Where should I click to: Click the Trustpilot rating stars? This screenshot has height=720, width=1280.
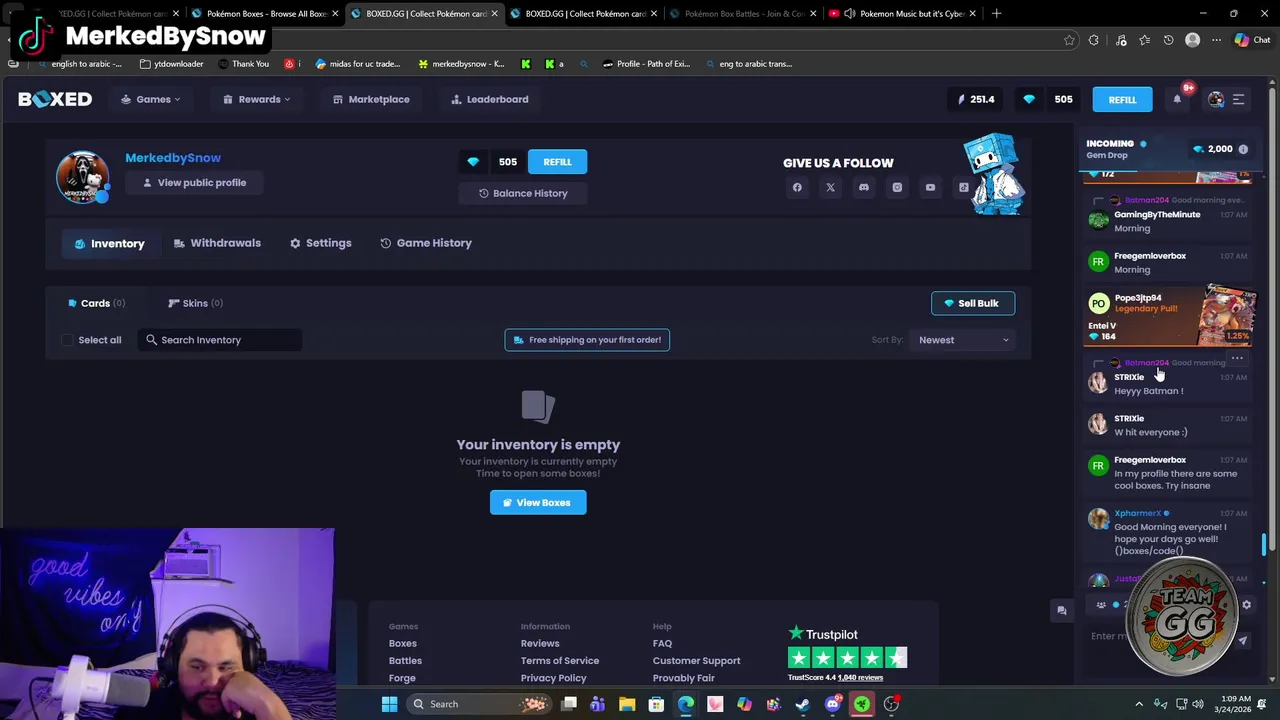tap(847, 657)
